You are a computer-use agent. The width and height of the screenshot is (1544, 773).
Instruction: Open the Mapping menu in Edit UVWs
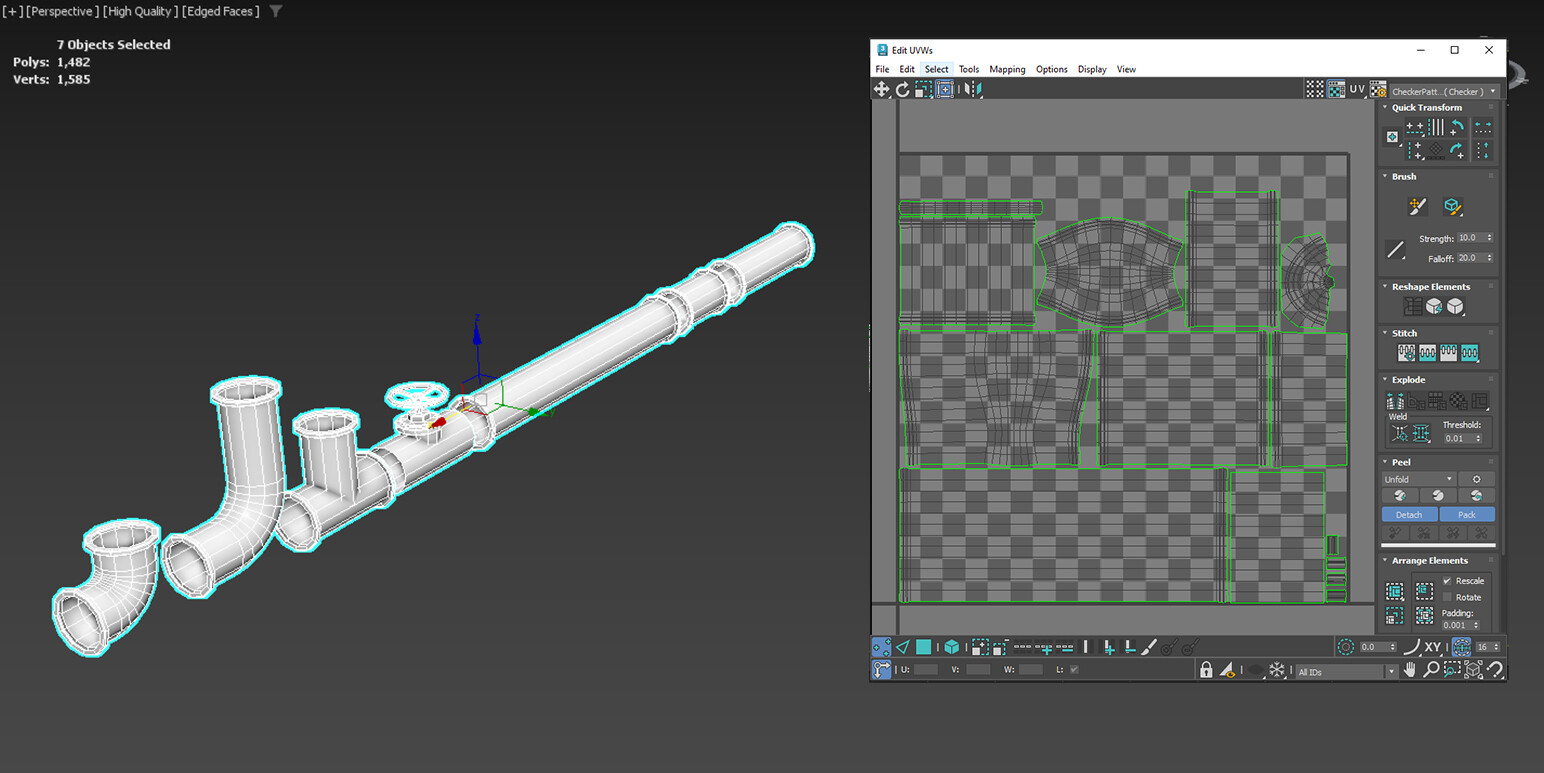1007,69
